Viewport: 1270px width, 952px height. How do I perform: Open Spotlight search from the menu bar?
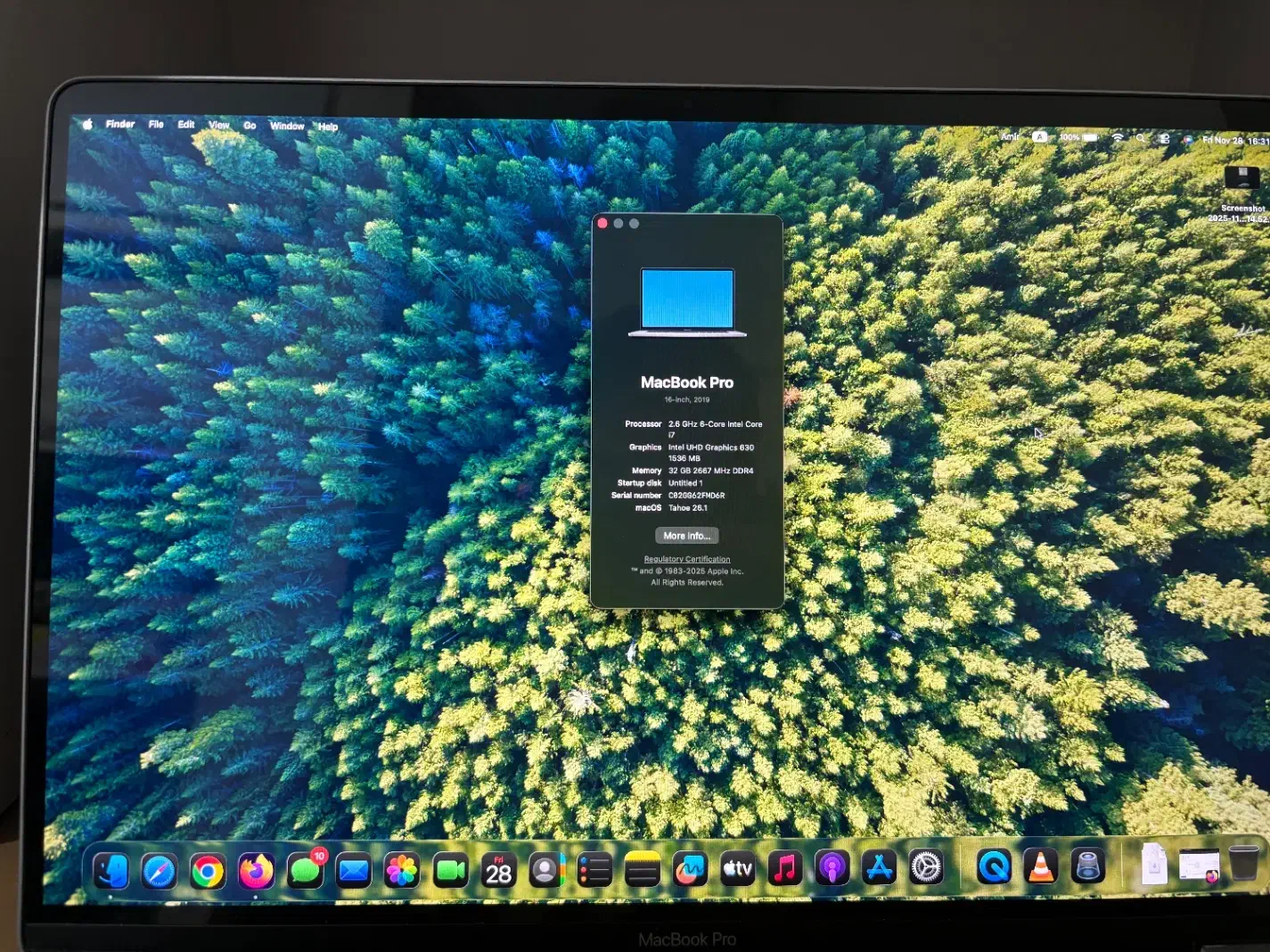pos(1141,139)
